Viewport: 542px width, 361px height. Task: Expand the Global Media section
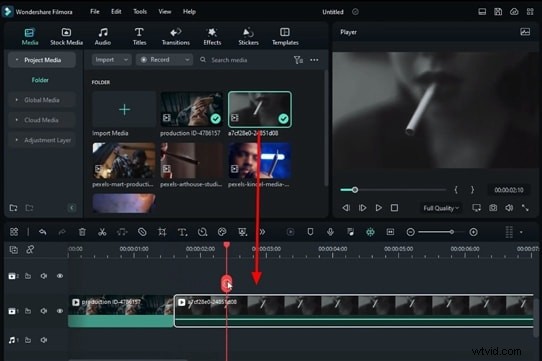point(42,100)
